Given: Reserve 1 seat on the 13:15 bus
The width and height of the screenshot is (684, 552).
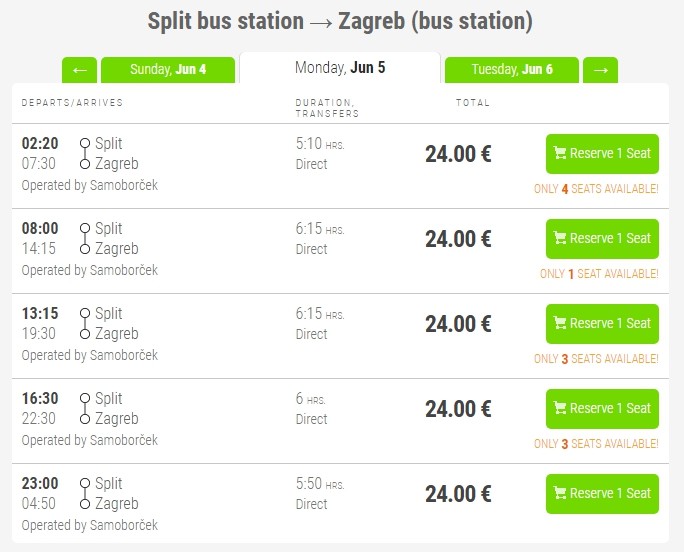Looking at the screenshot, I should click(x=602, y=324).
